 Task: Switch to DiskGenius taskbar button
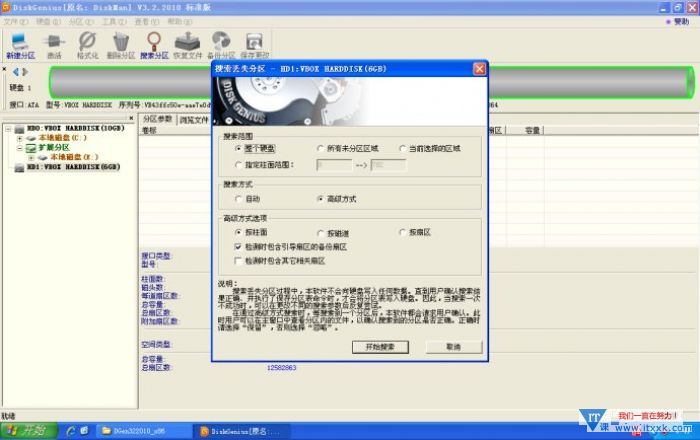click(243, 431)
